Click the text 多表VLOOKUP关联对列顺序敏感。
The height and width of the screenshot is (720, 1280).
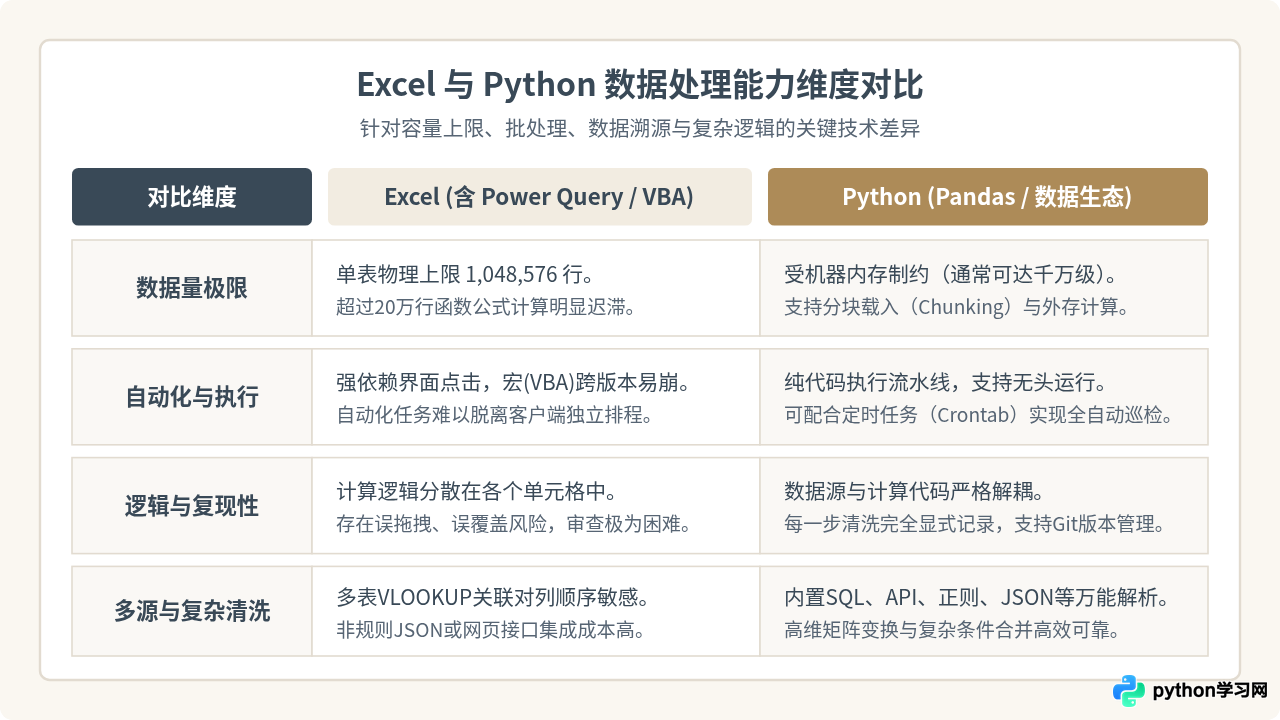click(x=494, y=598)
